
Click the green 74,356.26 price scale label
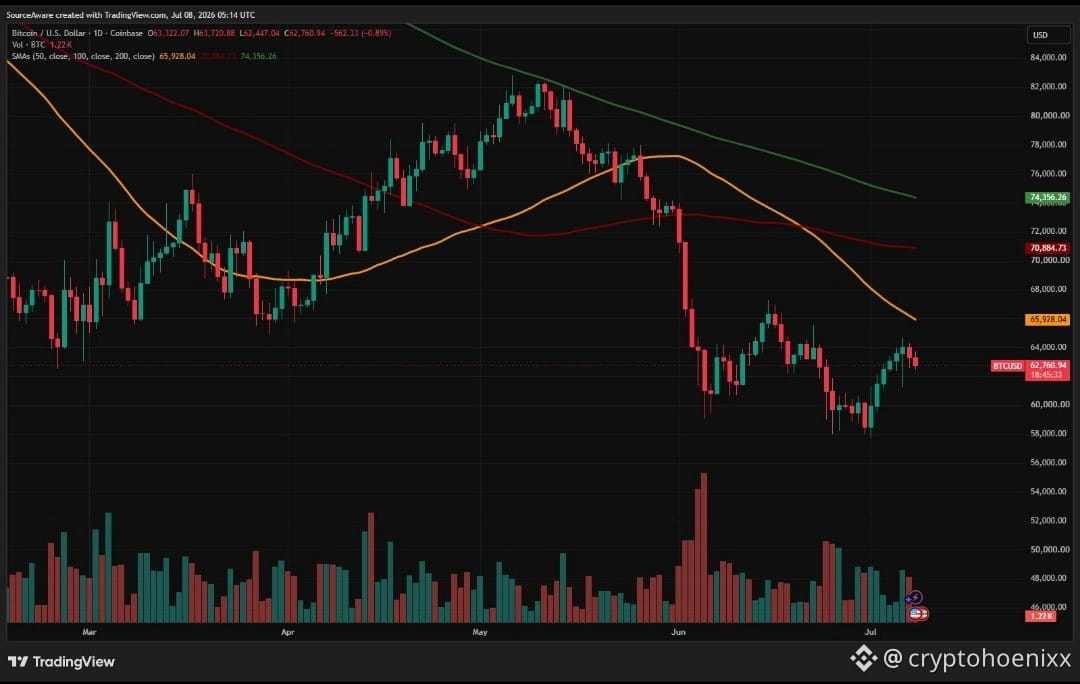pos(1048,197)
